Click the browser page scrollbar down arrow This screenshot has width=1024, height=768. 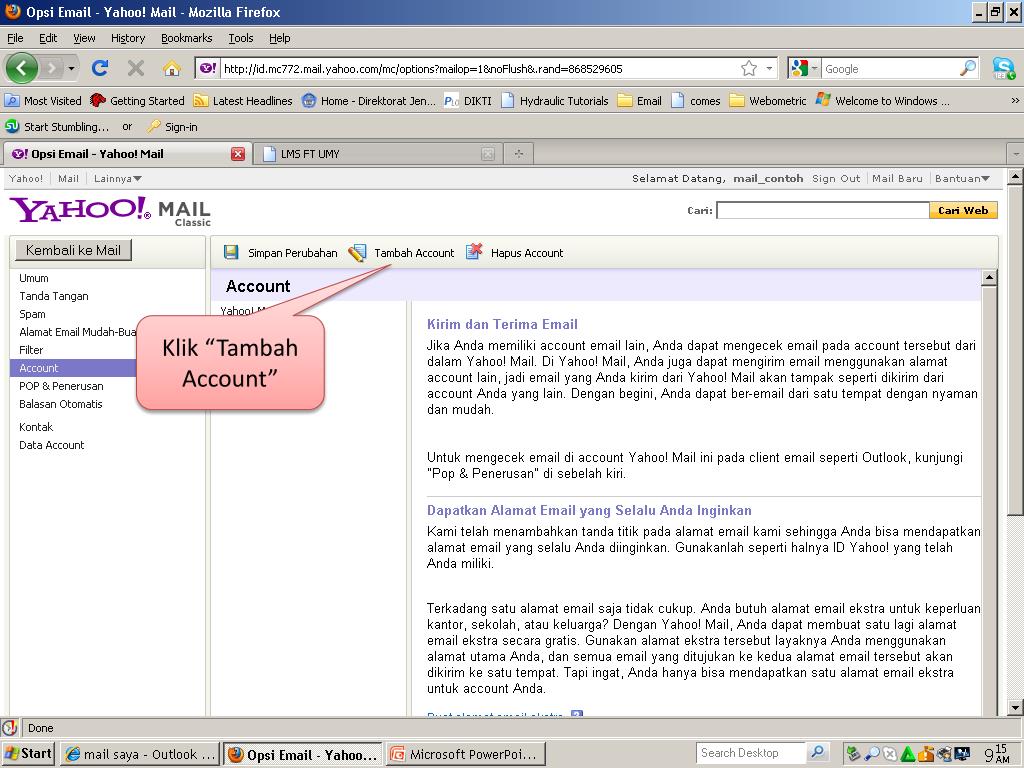[1015, 707]
